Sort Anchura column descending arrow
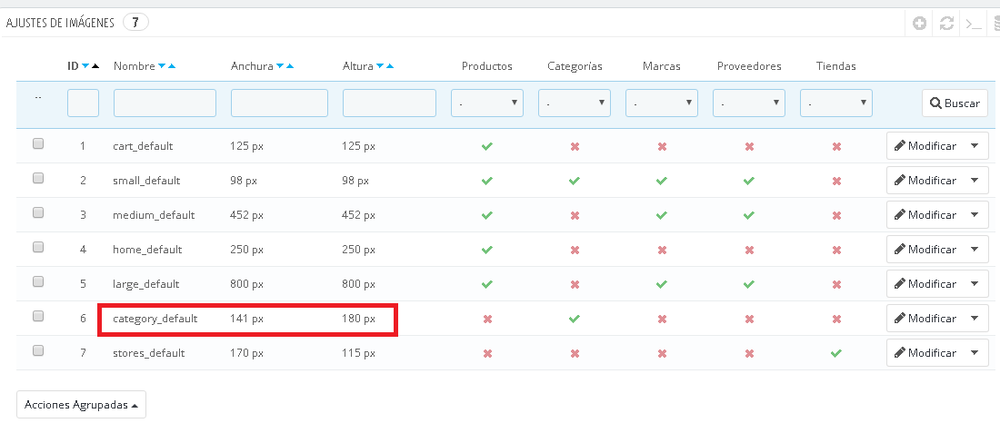 280,66
